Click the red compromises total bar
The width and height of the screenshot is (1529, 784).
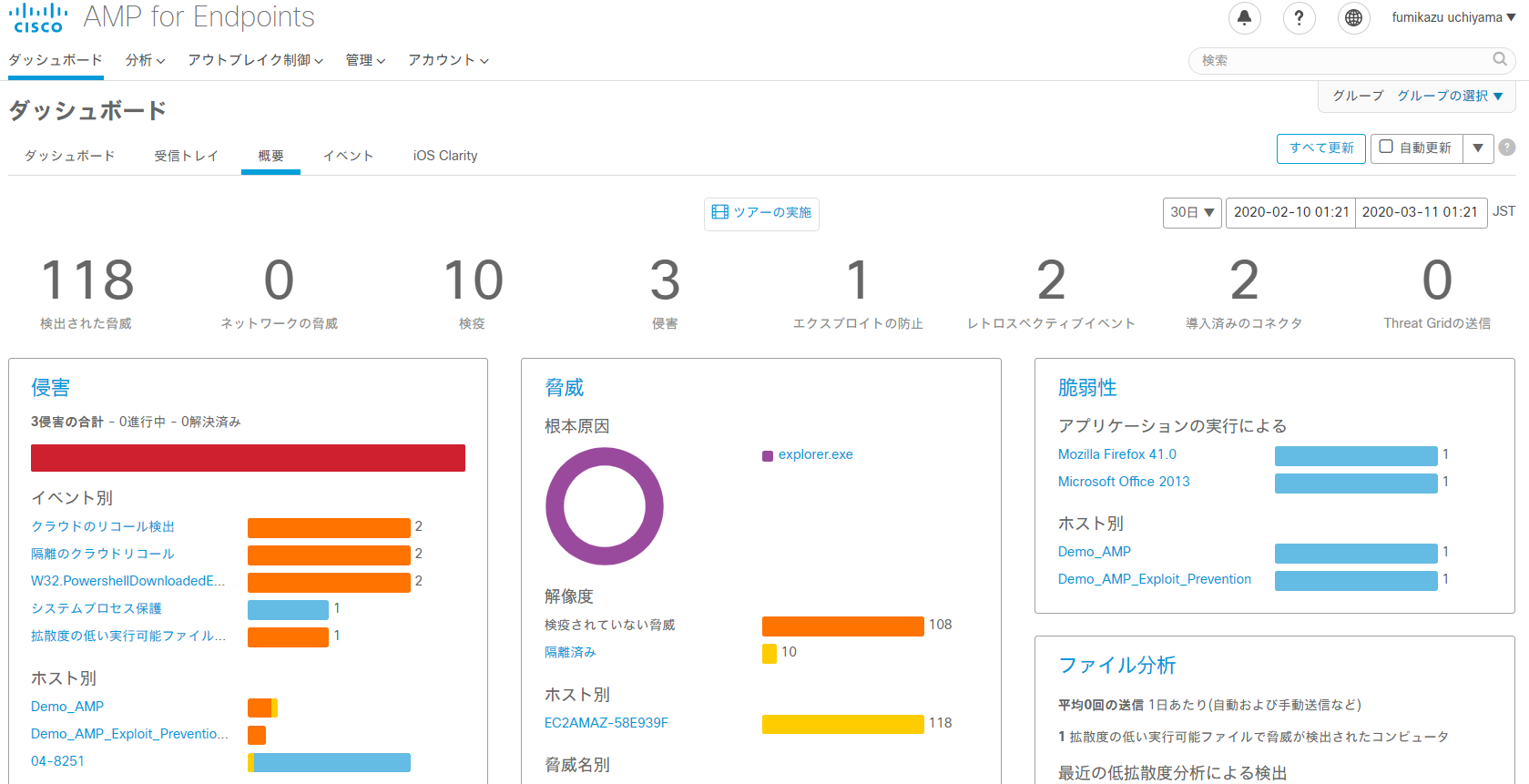click(248, 458)
